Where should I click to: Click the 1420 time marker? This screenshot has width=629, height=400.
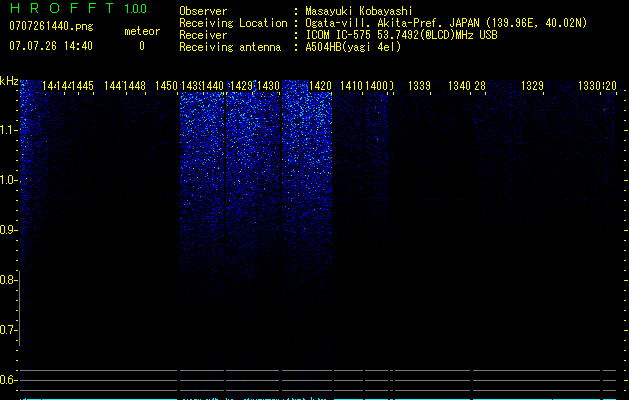tap(321, 86)
